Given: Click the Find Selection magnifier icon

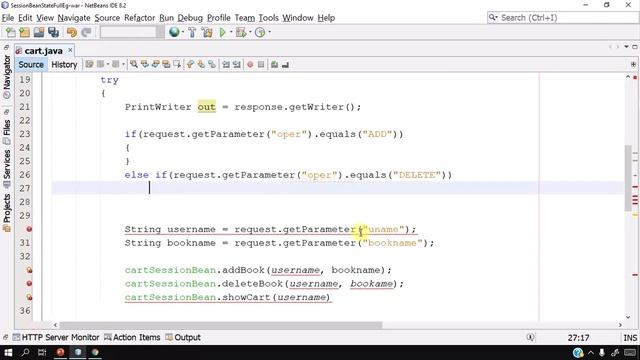Looking at the screenshot, I should (x=134, y=64).
